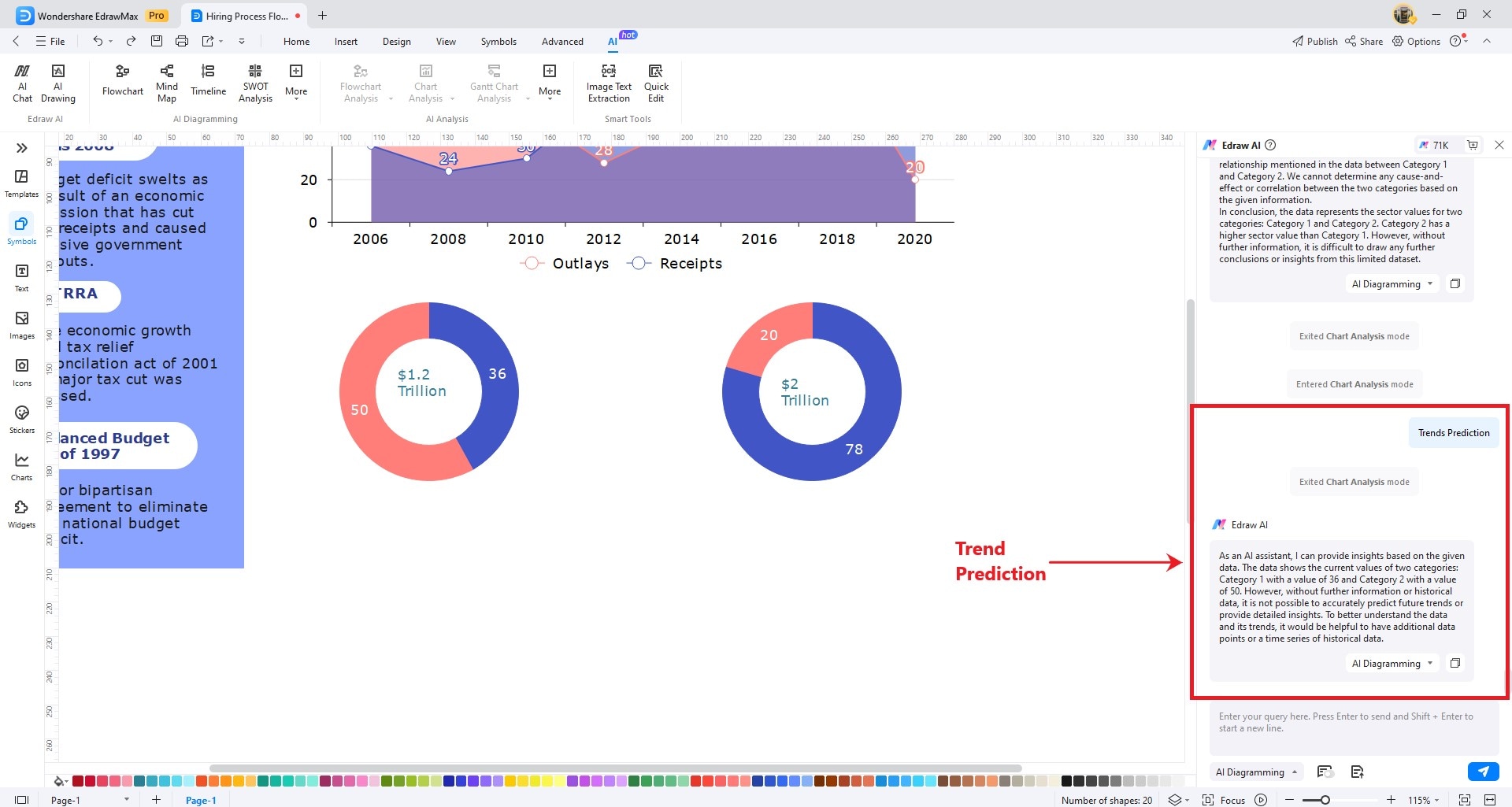
Task: Open Options settings
Action: point(1416,41)
